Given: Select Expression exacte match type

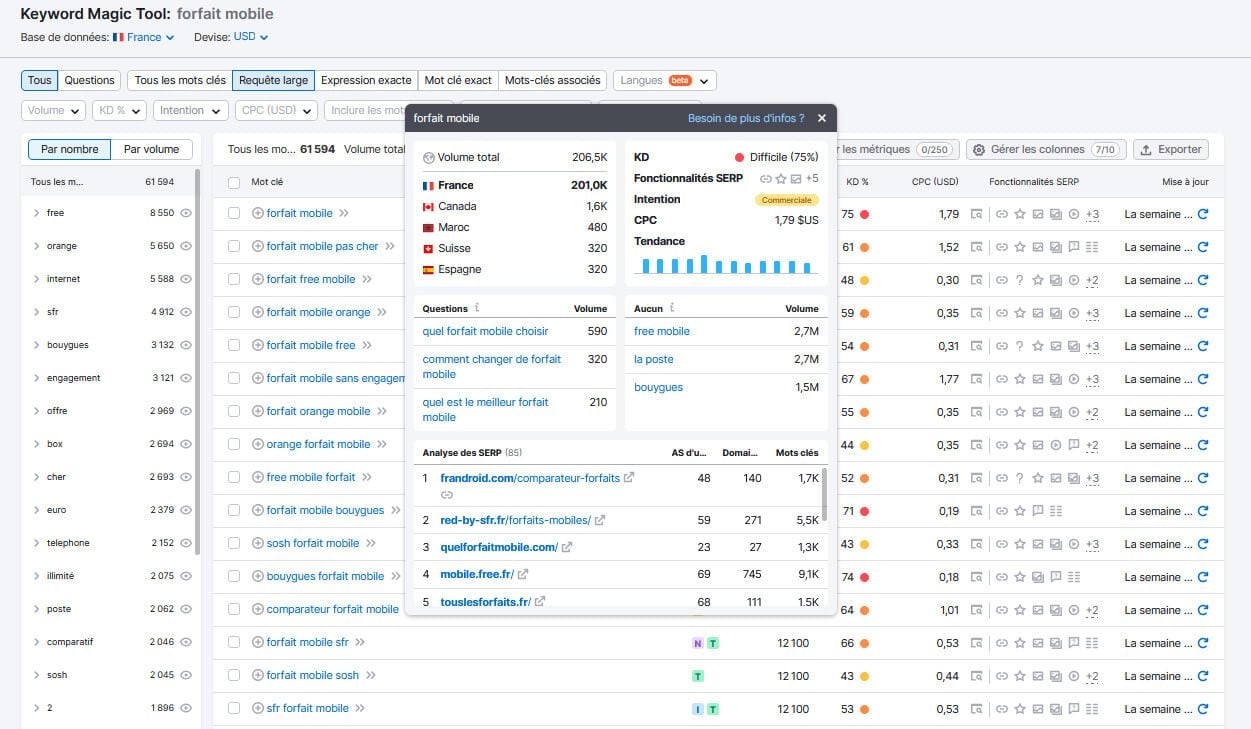Looking at the screenshot, I should coord(366,80).
